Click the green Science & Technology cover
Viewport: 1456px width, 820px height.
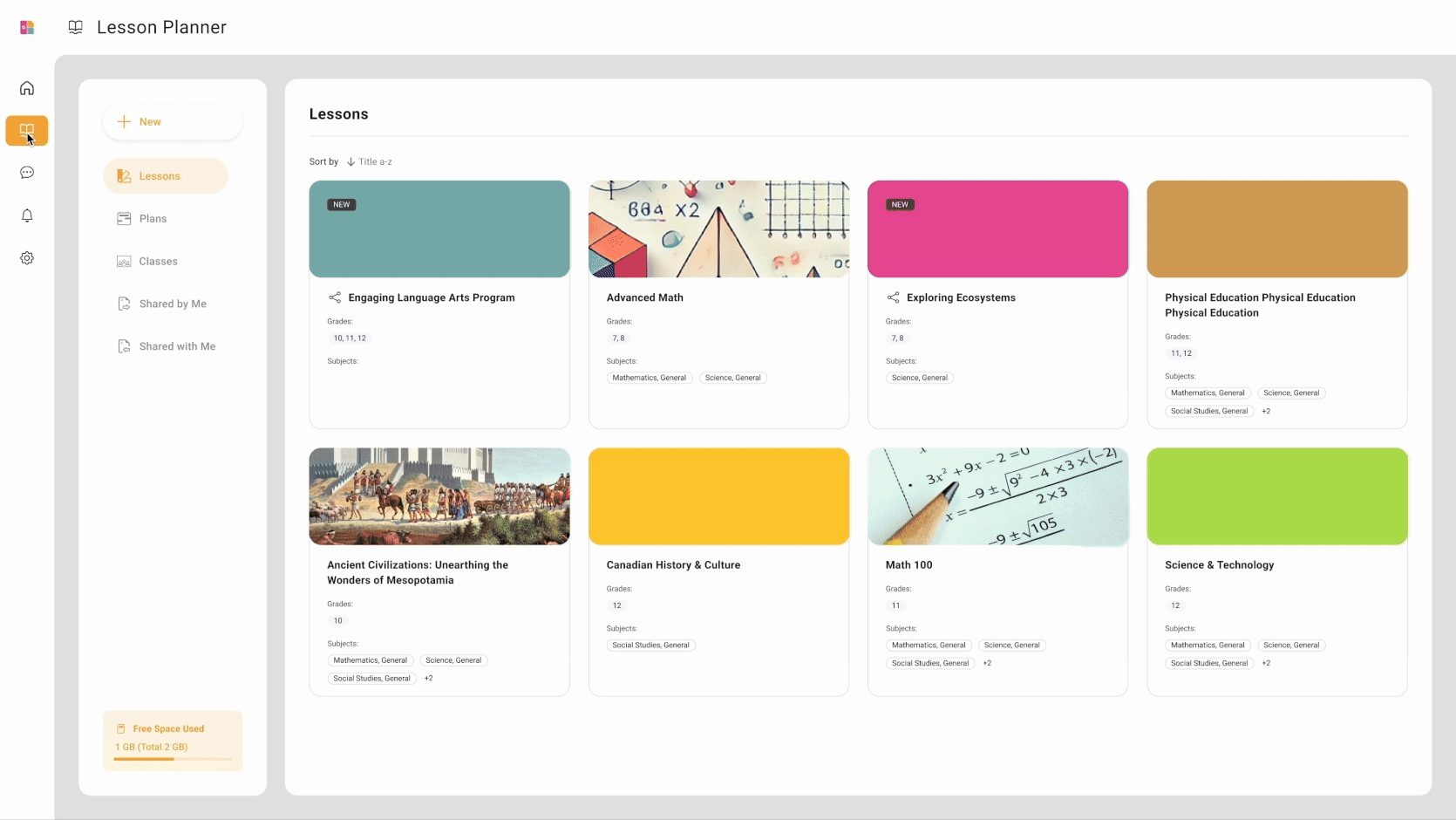pos(1277,496)
